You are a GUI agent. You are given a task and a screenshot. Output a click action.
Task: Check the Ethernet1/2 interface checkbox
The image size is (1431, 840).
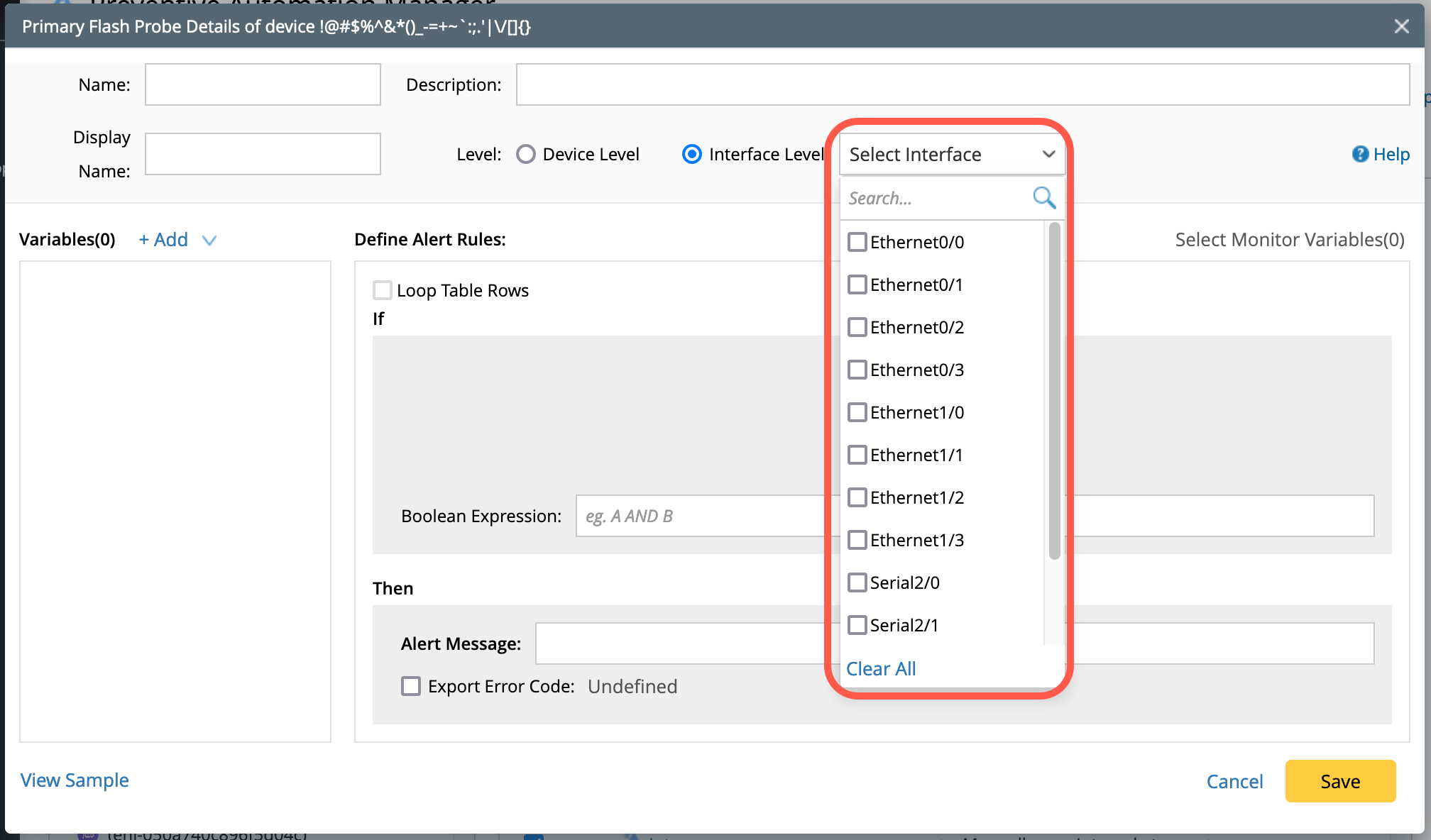coord(857,497)
